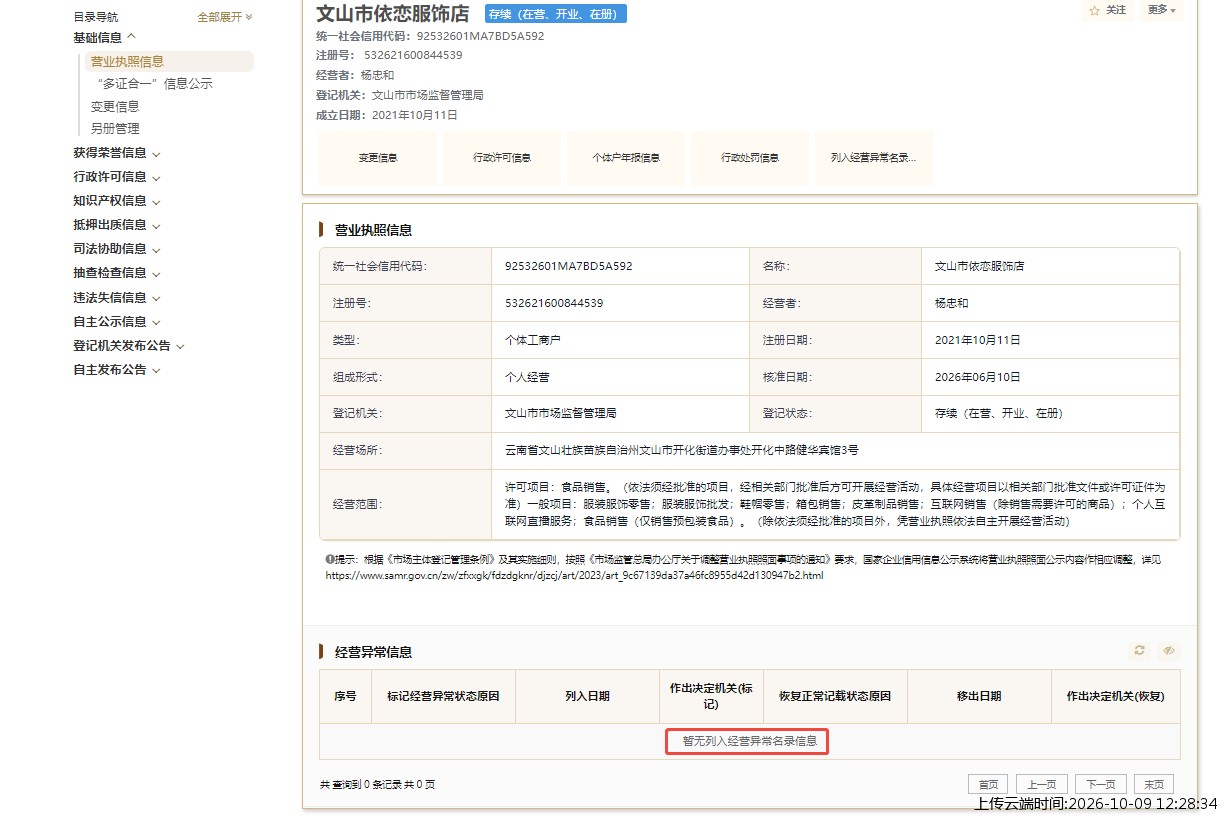Viewport: 1224px width, 817px height.
Task: Expand 违法失信信息 in the sidebar
Action: tap(116, 297)
